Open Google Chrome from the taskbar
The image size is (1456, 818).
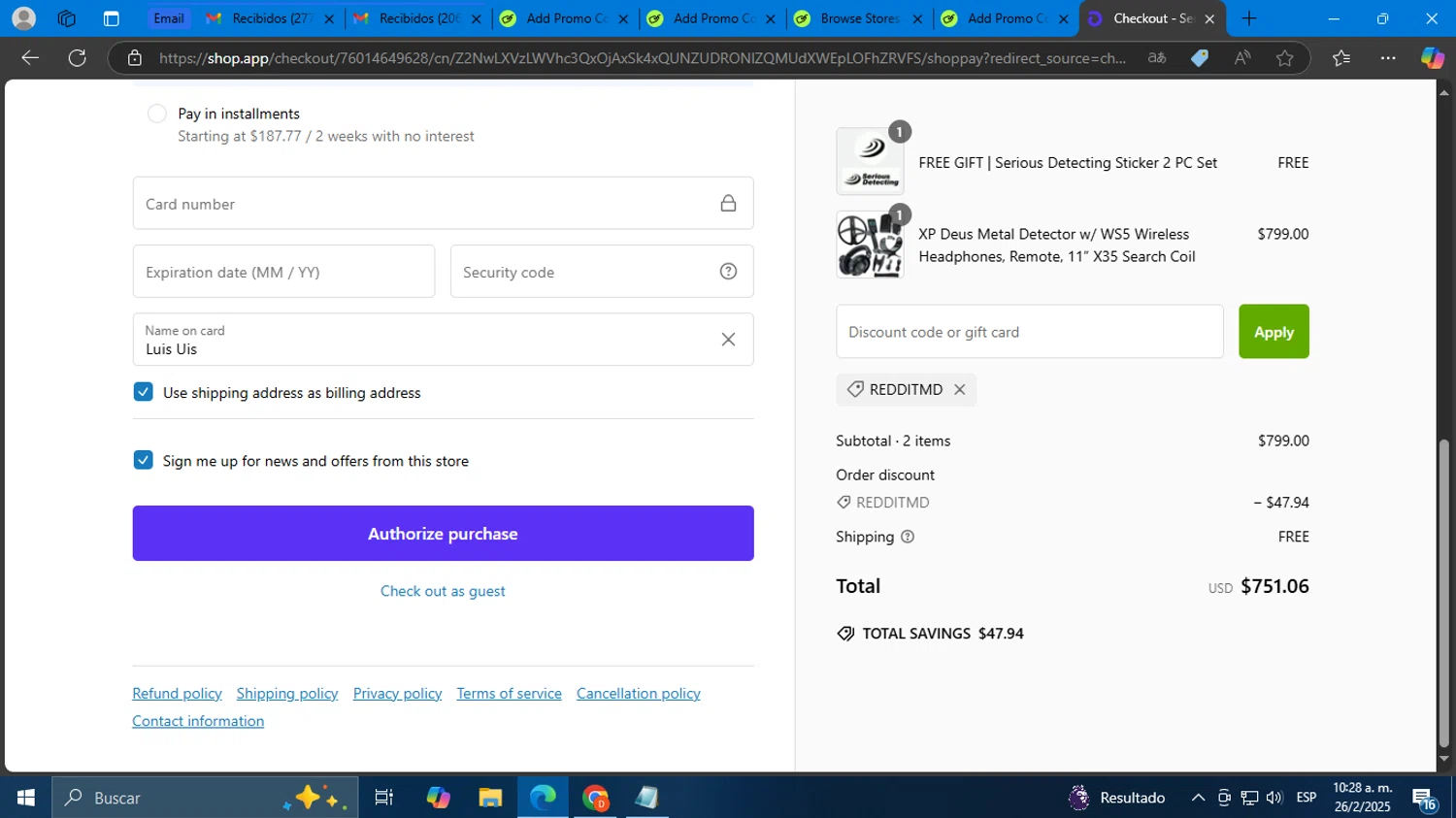[x=595, y=798]
